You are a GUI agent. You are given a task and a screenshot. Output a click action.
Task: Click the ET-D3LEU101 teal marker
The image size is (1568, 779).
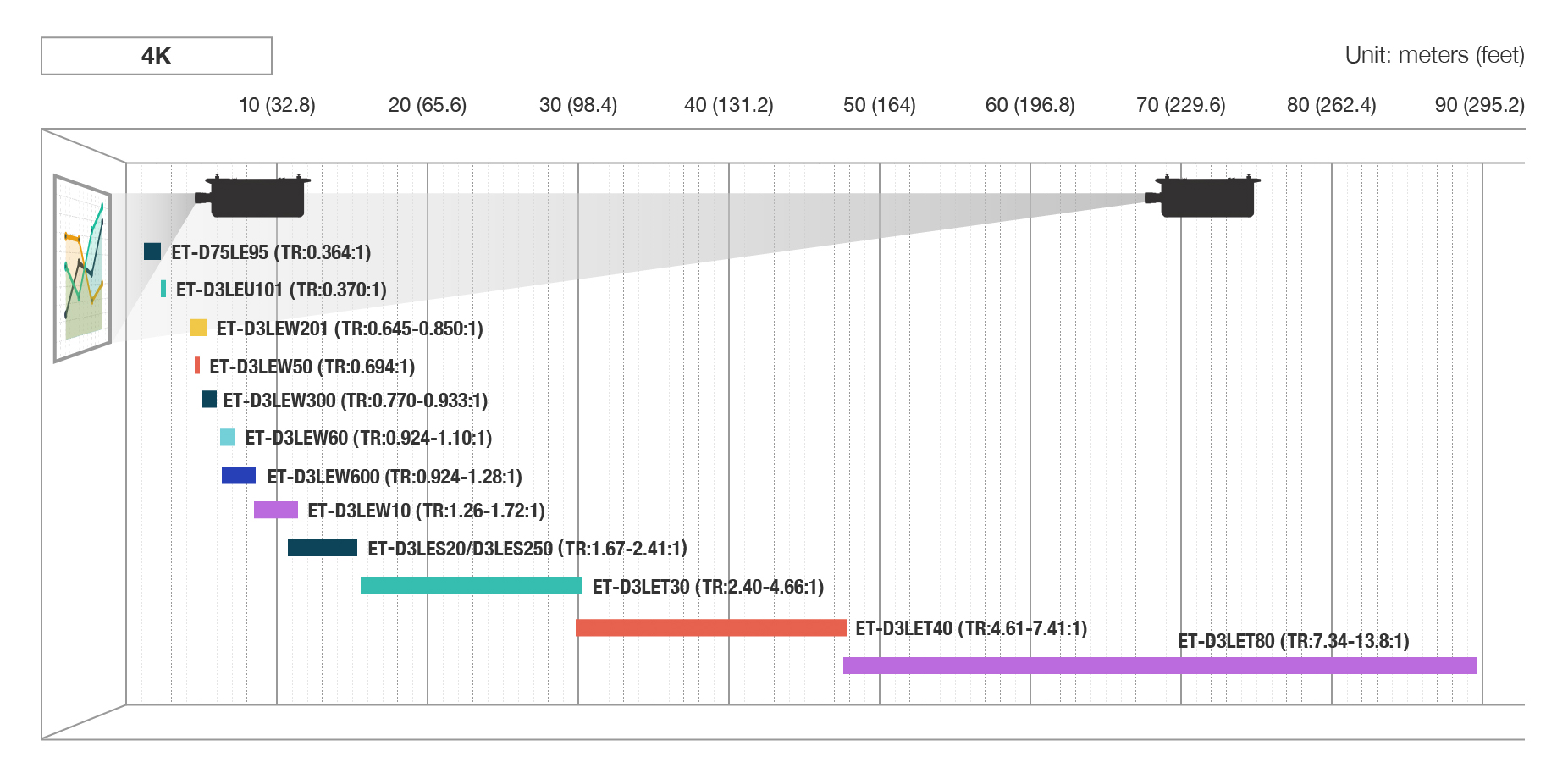[163, 289]
